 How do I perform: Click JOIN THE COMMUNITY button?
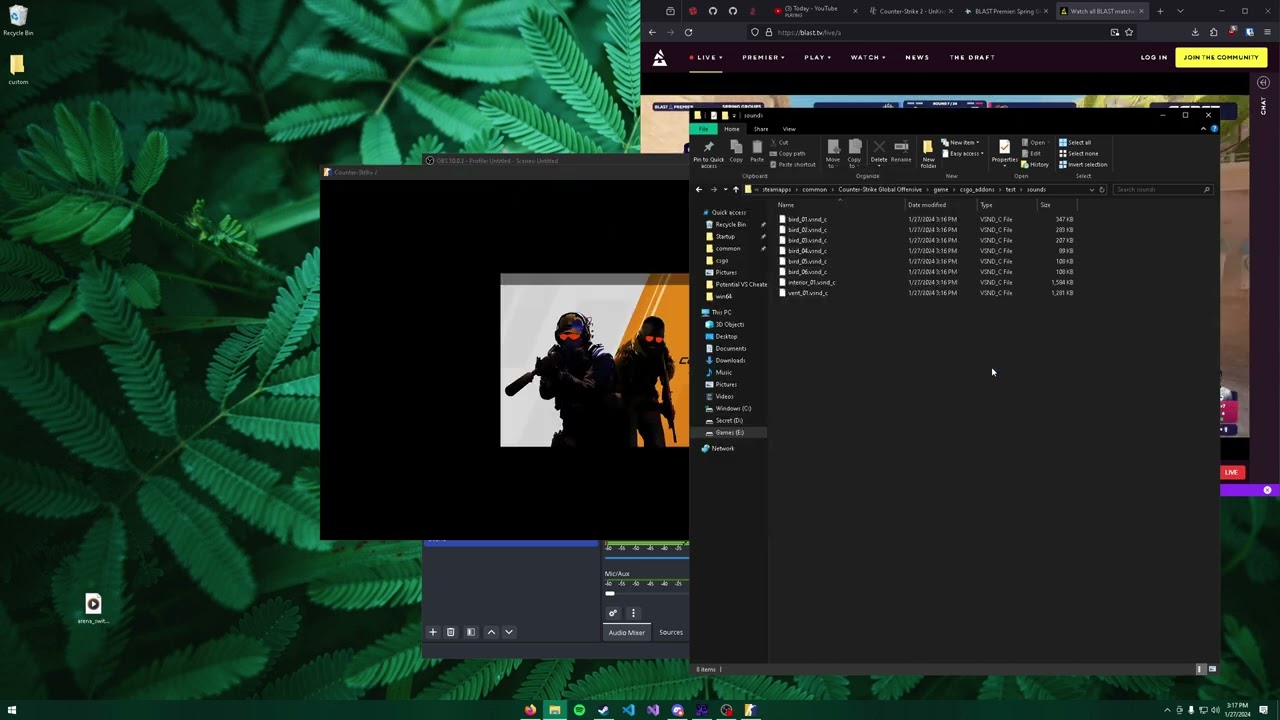click(x=1221, y=57)
